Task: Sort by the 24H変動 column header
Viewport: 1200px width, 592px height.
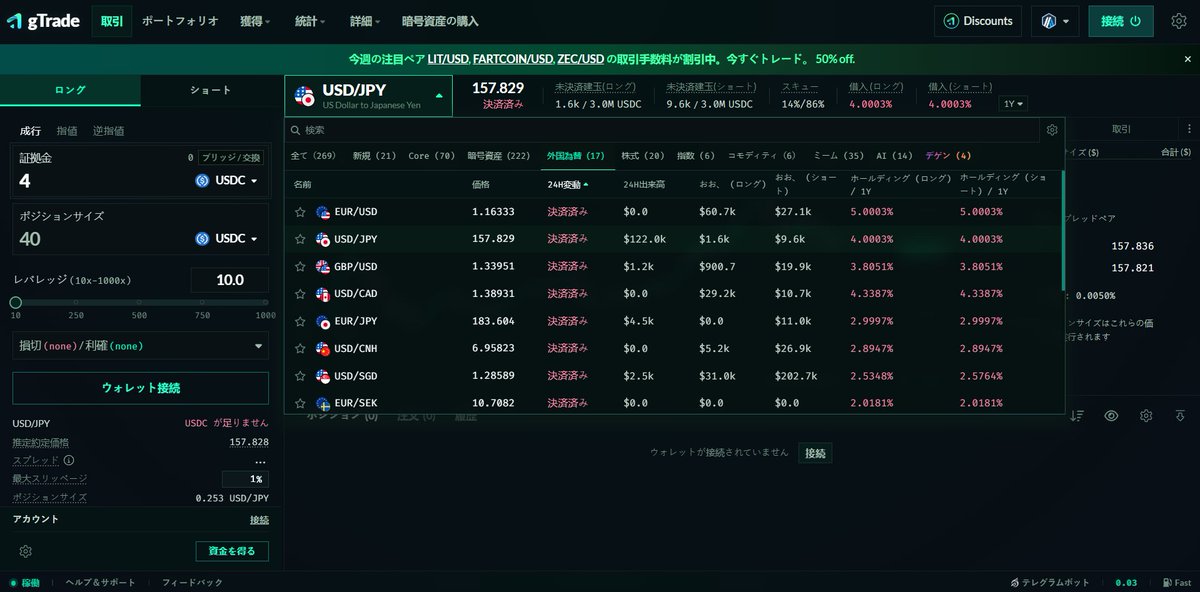Action: coord(567,184)
